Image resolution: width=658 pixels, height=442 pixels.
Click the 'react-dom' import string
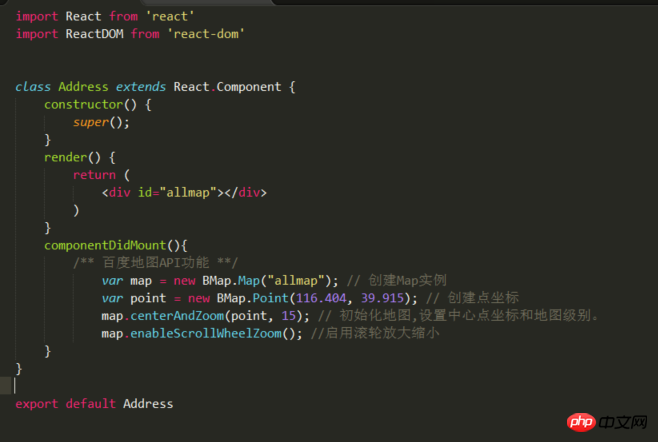coord(206,34)
